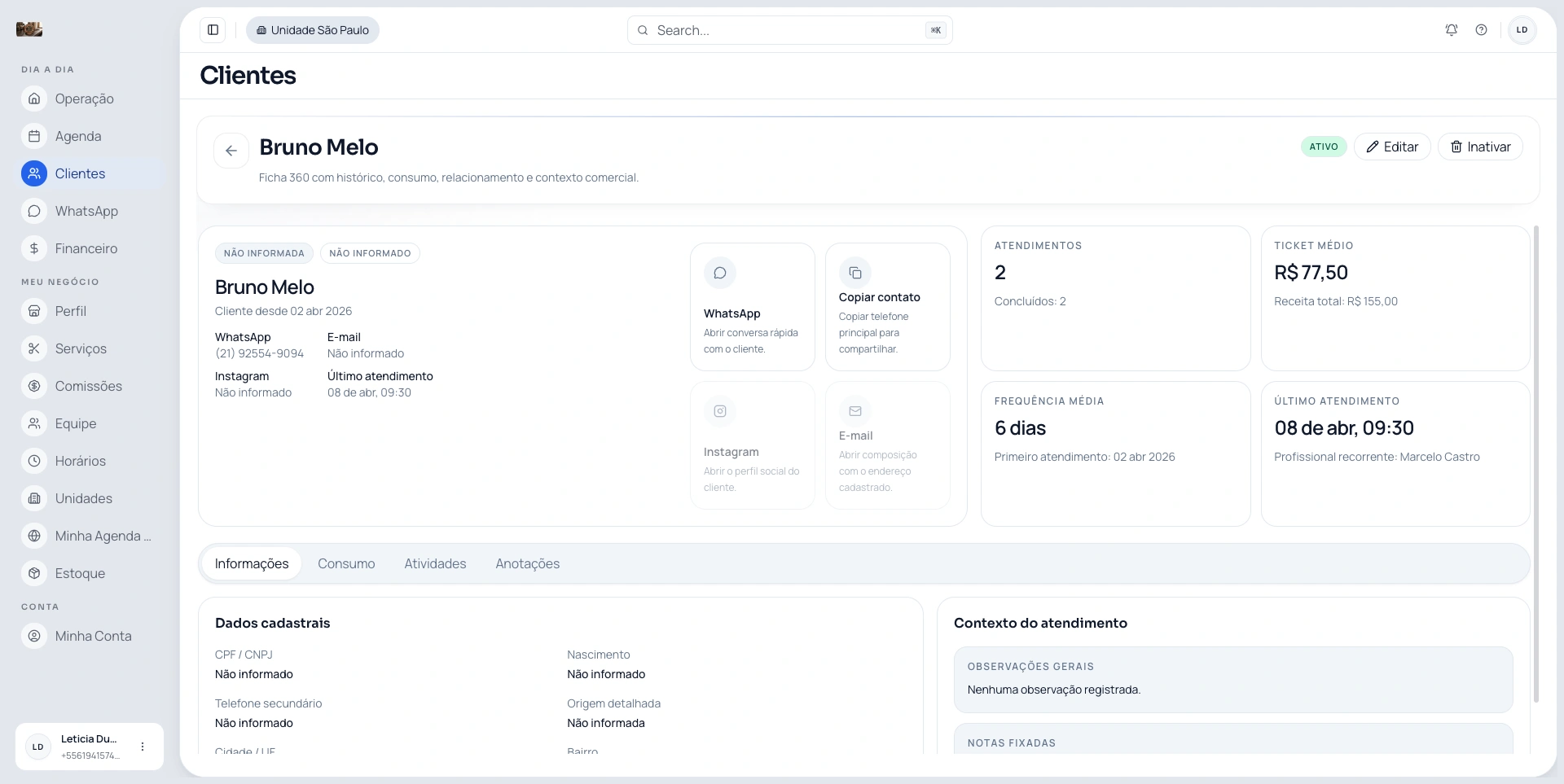This screenshot has width=1564, height=784.
Task: Copy the client's phone via Copiar contato
Action: [887, 307]
